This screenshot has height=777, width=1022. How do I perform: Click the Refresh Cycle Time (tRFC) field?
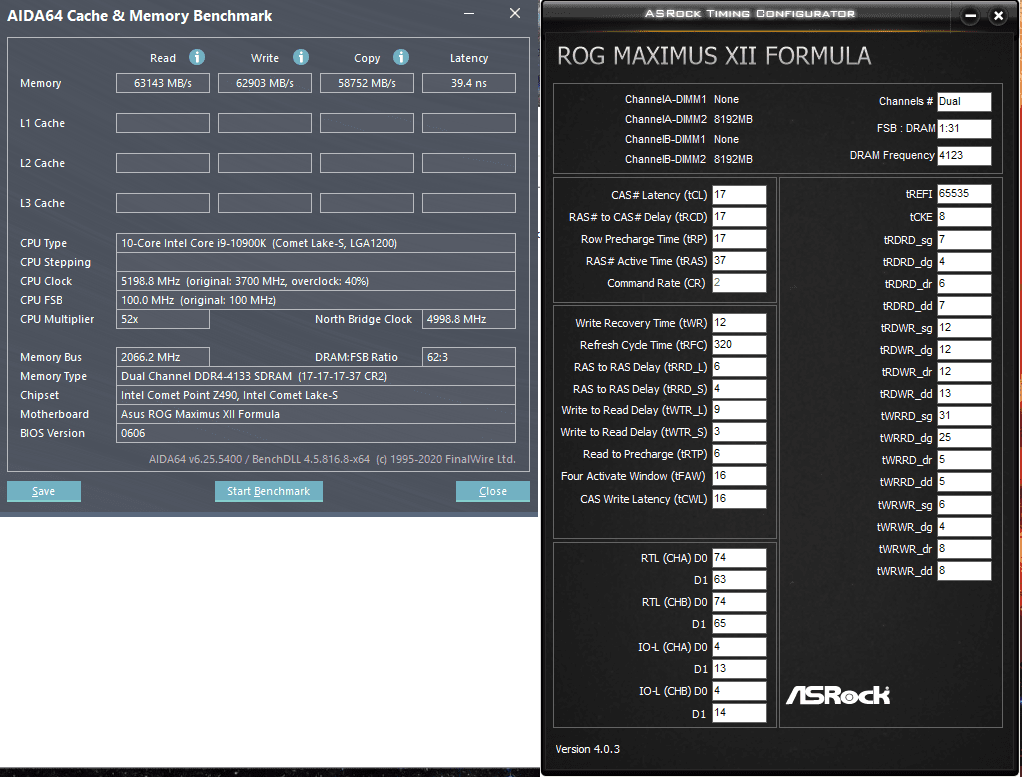coord(739,345)
